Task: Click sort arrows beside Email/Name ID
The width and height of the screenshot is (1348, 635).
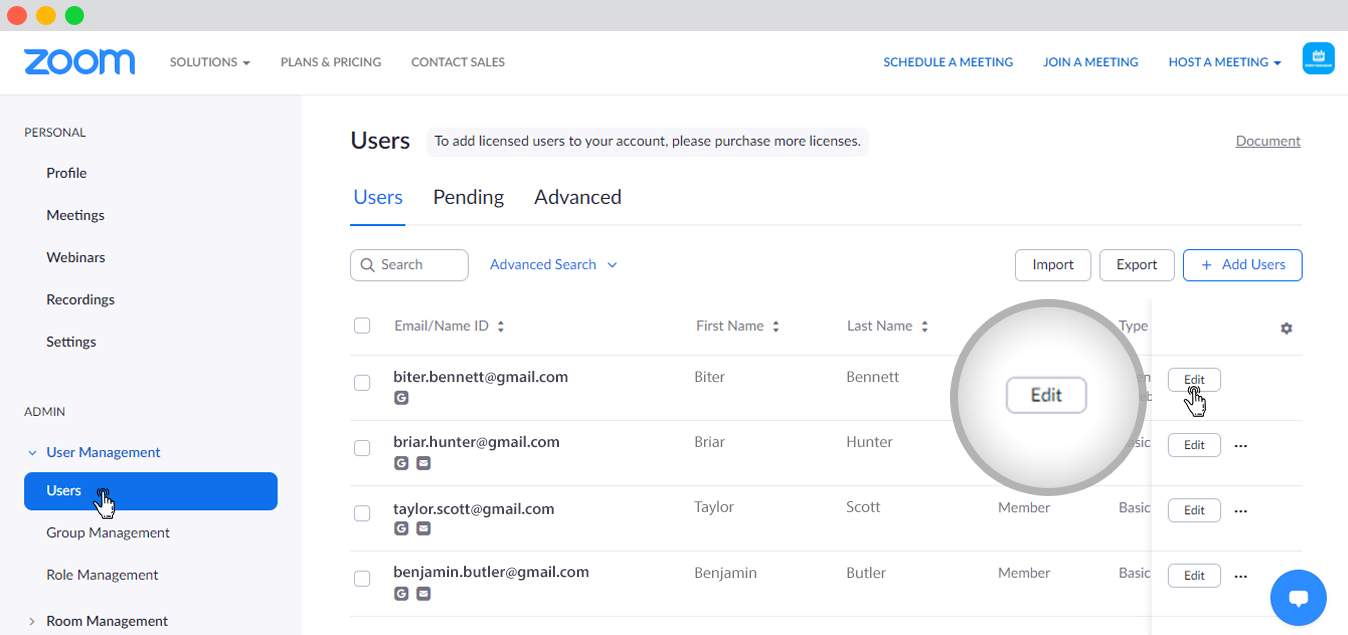Action: 501,327
